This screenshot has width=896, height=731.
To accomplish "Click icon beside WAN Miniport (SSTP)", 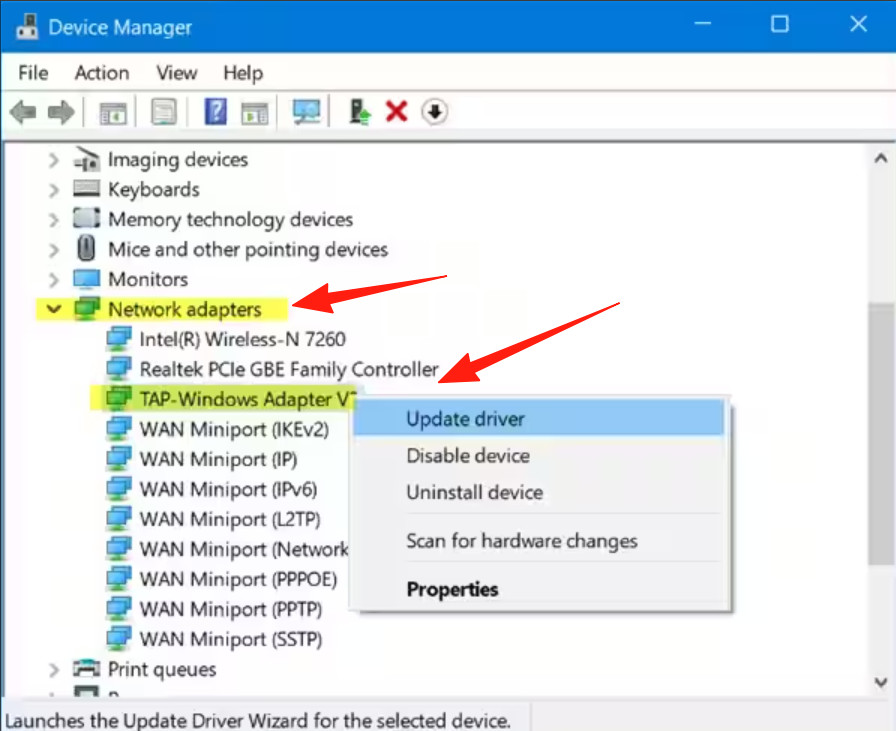I will [x=119, y=638].
